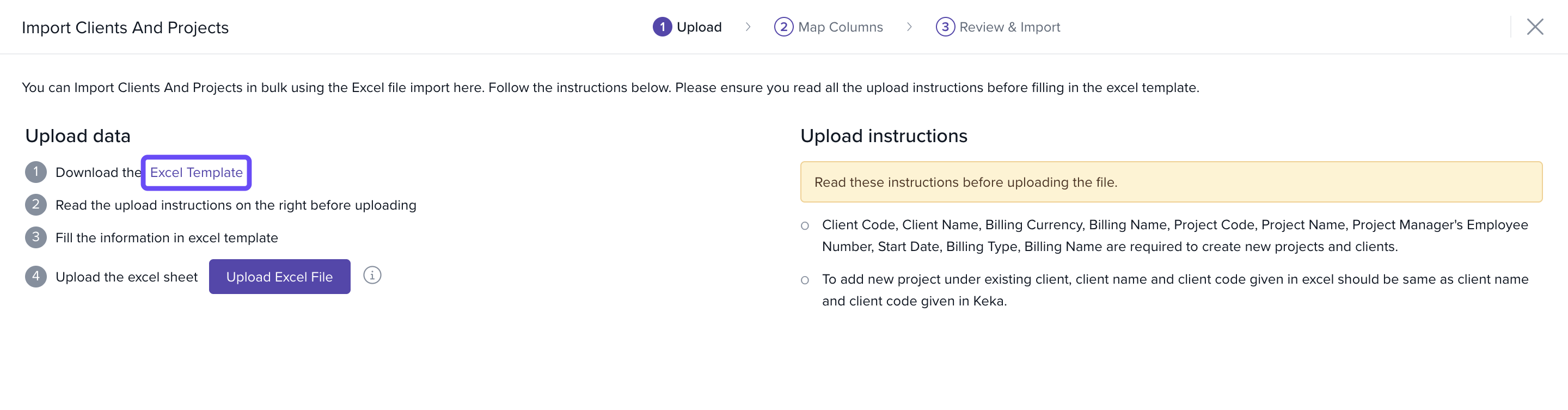Open the Review & Import step label
The width and height of the screenshot is (1568, 410).
pos(1009,27)
